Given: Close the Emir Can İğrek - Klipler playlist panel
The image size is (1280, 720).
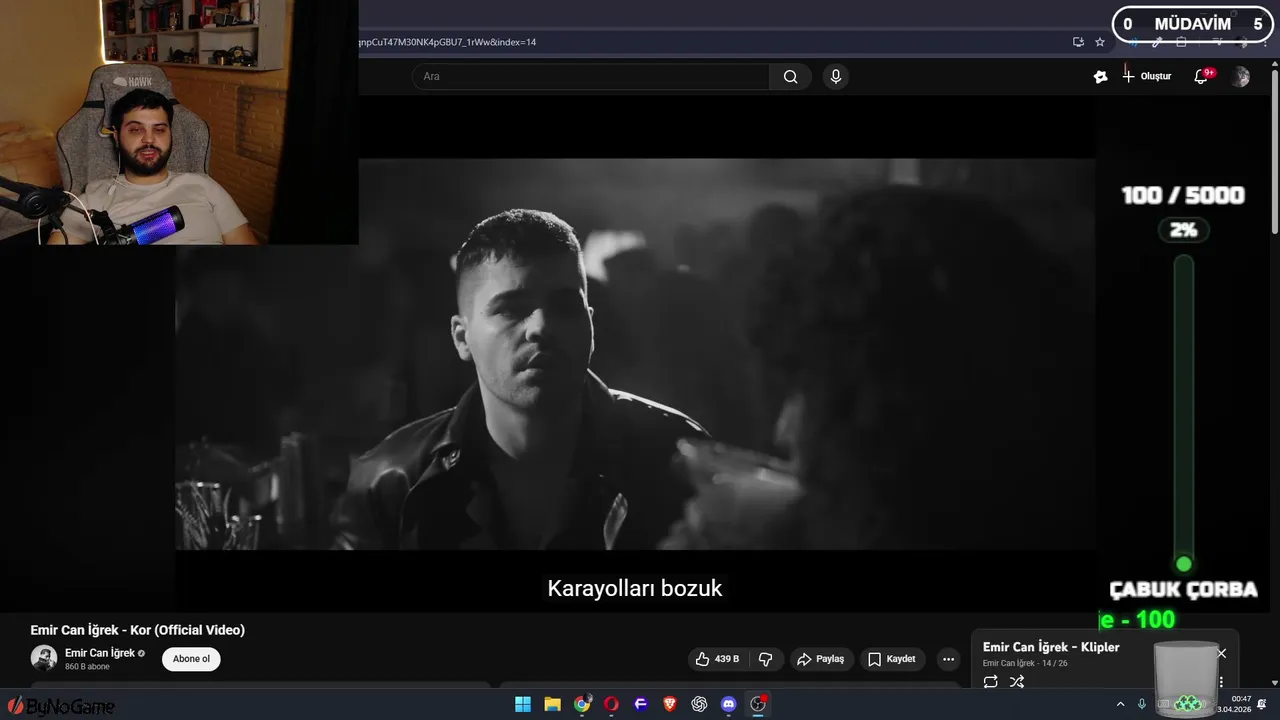Looking at the screenshot, I should (1221, 653).
